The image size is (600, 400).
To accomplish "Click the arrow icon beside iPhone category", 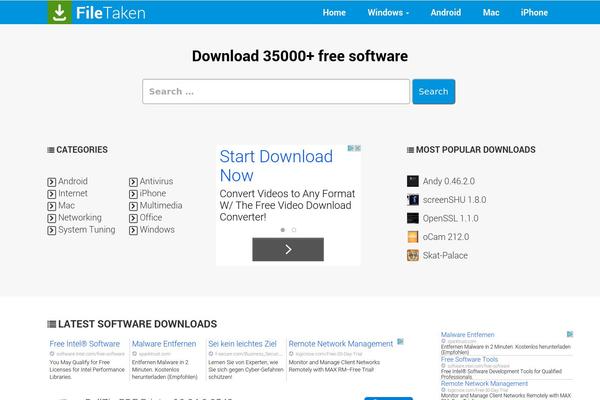I will (133, 194).
